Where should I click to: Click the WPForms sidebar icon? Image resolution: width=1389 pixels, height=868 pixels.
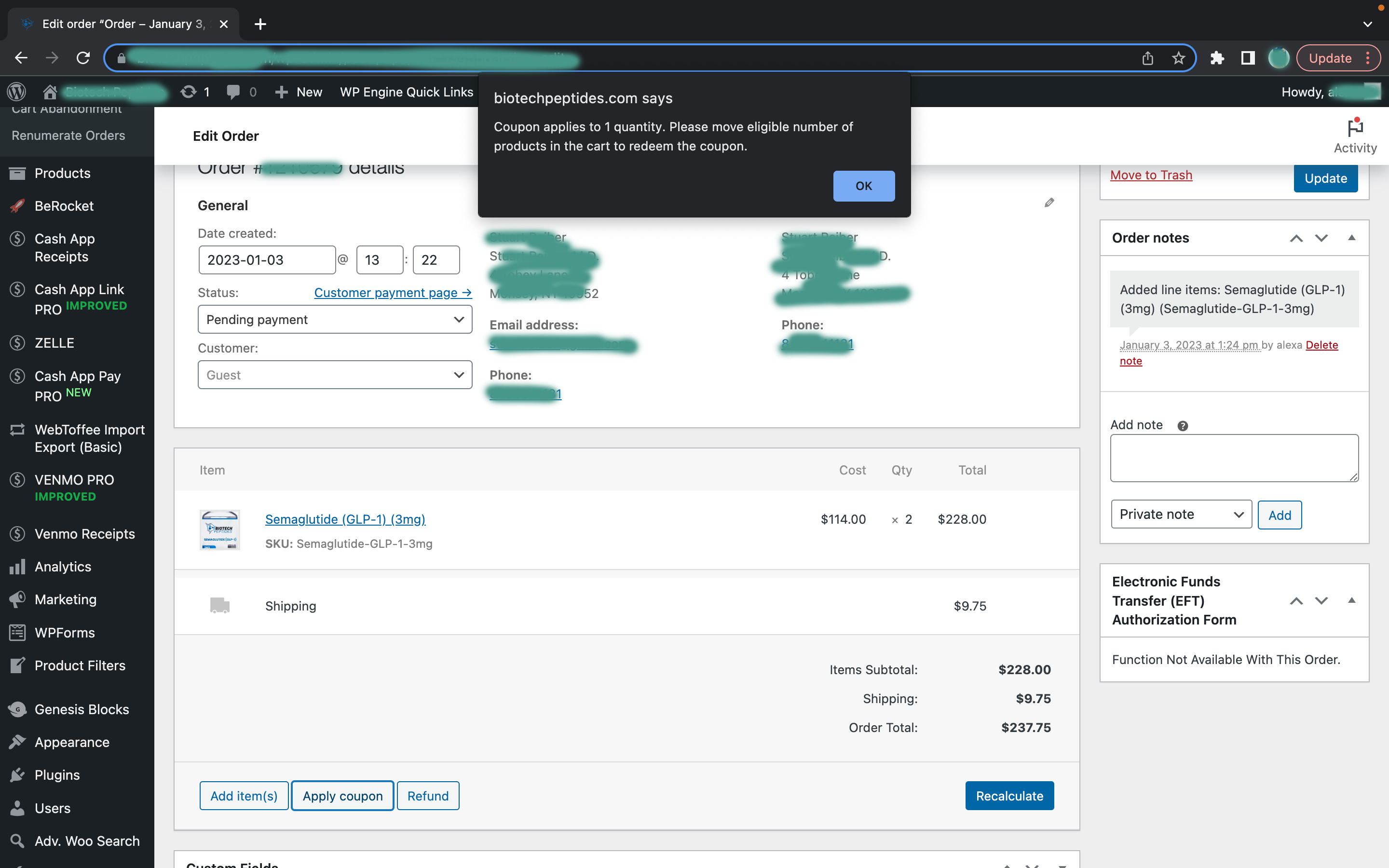pos(18,632)
